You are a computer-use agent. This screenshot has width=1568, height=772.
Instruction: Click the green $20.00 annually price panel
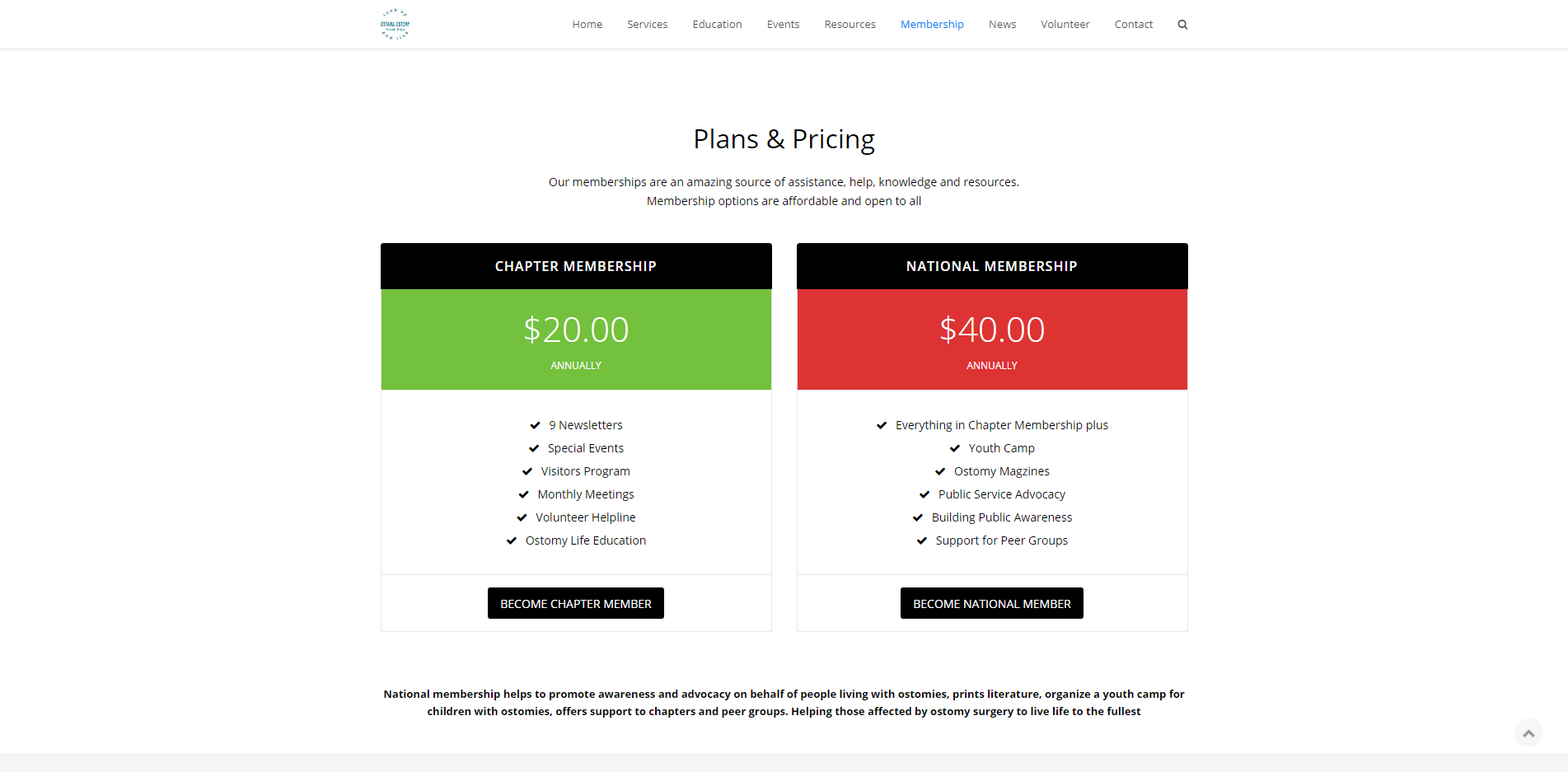click(x=576, y=339)
